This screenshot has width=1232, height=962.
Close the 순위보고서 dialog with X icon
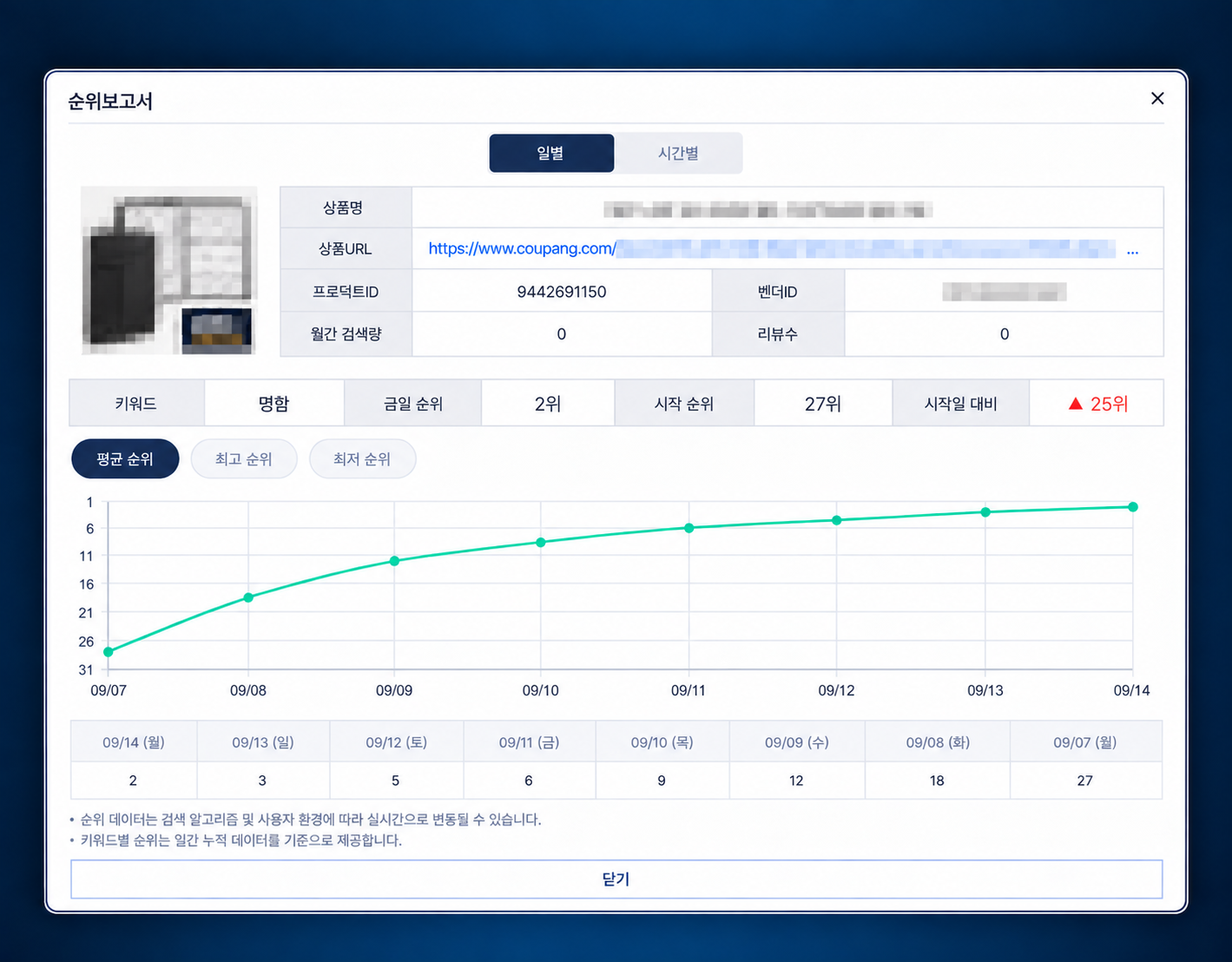click(x=1157, y=98)
